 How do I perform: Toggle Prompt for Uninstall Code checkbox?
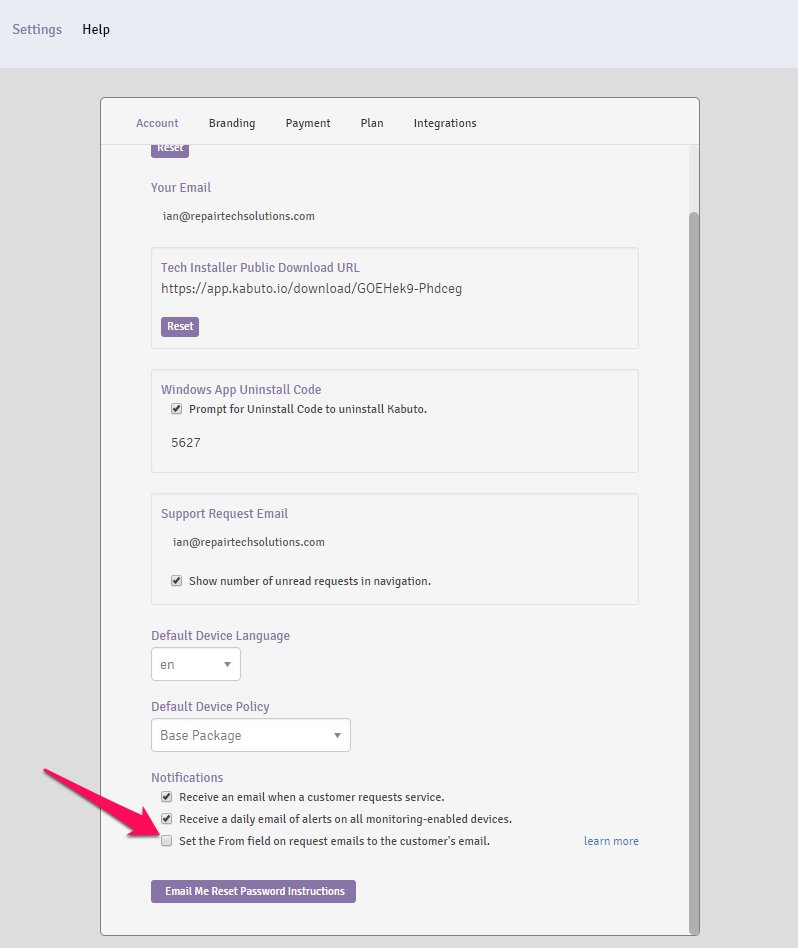[x=177, y=409]
